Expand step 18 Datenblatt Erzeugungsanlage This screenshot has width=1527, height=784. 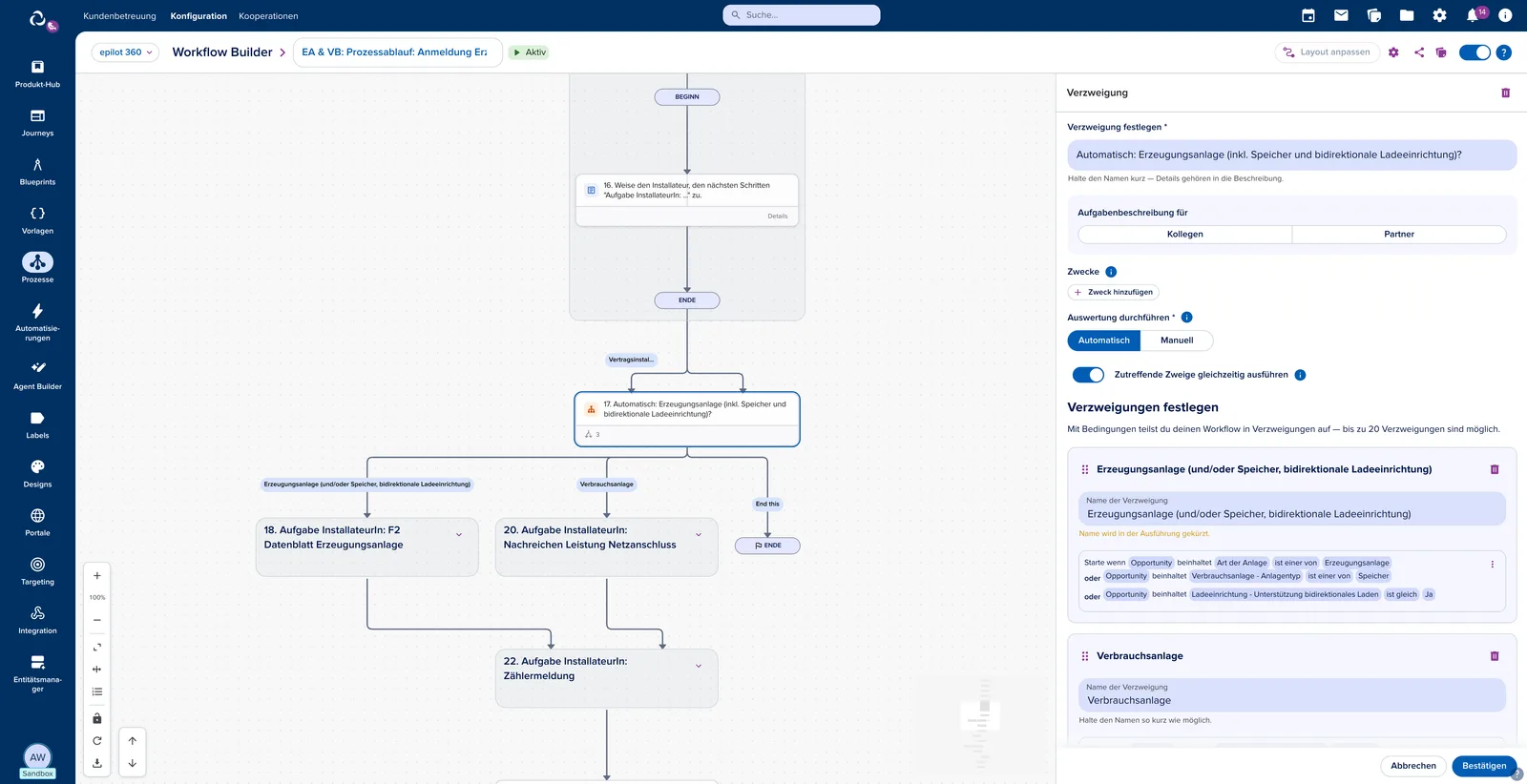click(459, 535)
